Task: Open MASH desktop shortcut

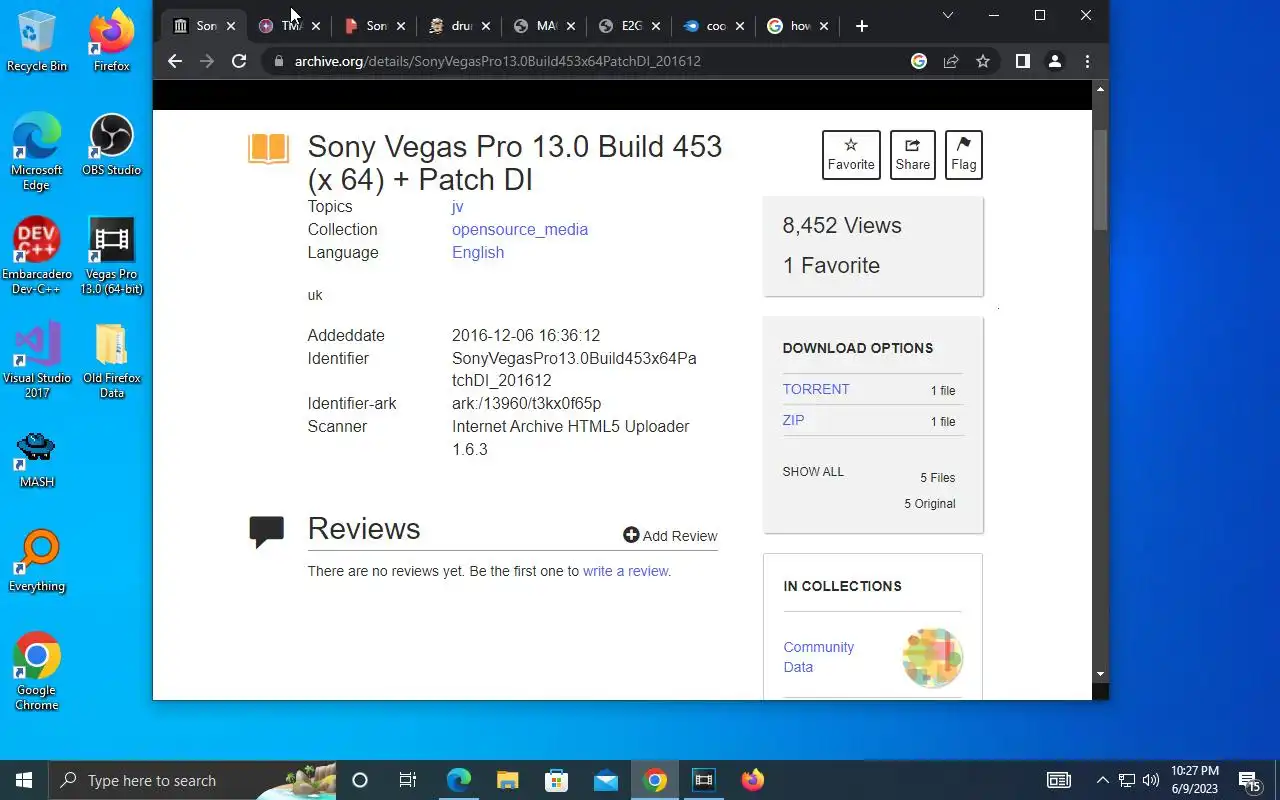Action: [x=37, y=459]
